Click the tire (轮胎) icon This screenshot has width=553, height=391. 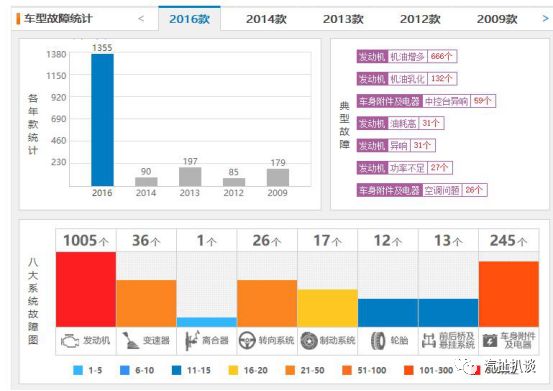click(x=378, y=341)
